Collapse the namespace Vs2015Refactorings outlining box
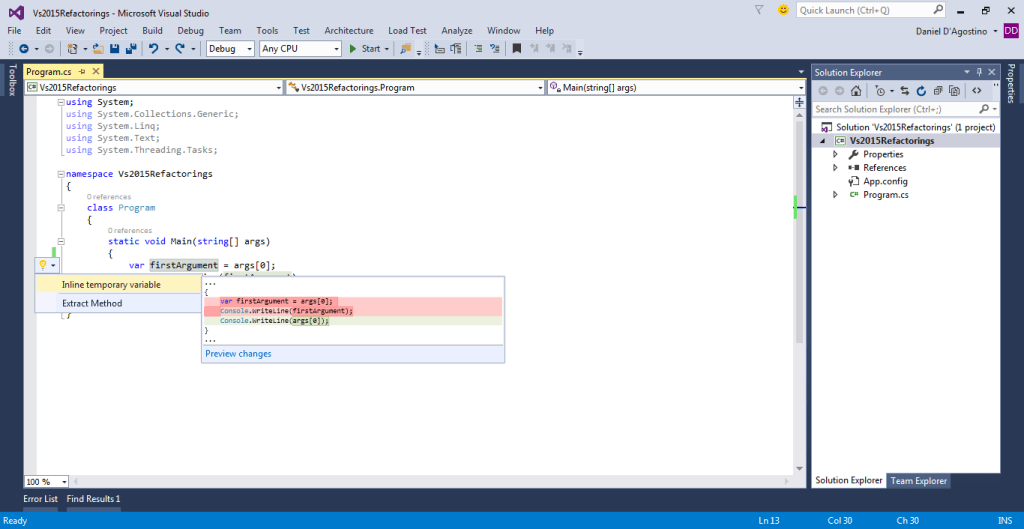 tap(61, 174)
